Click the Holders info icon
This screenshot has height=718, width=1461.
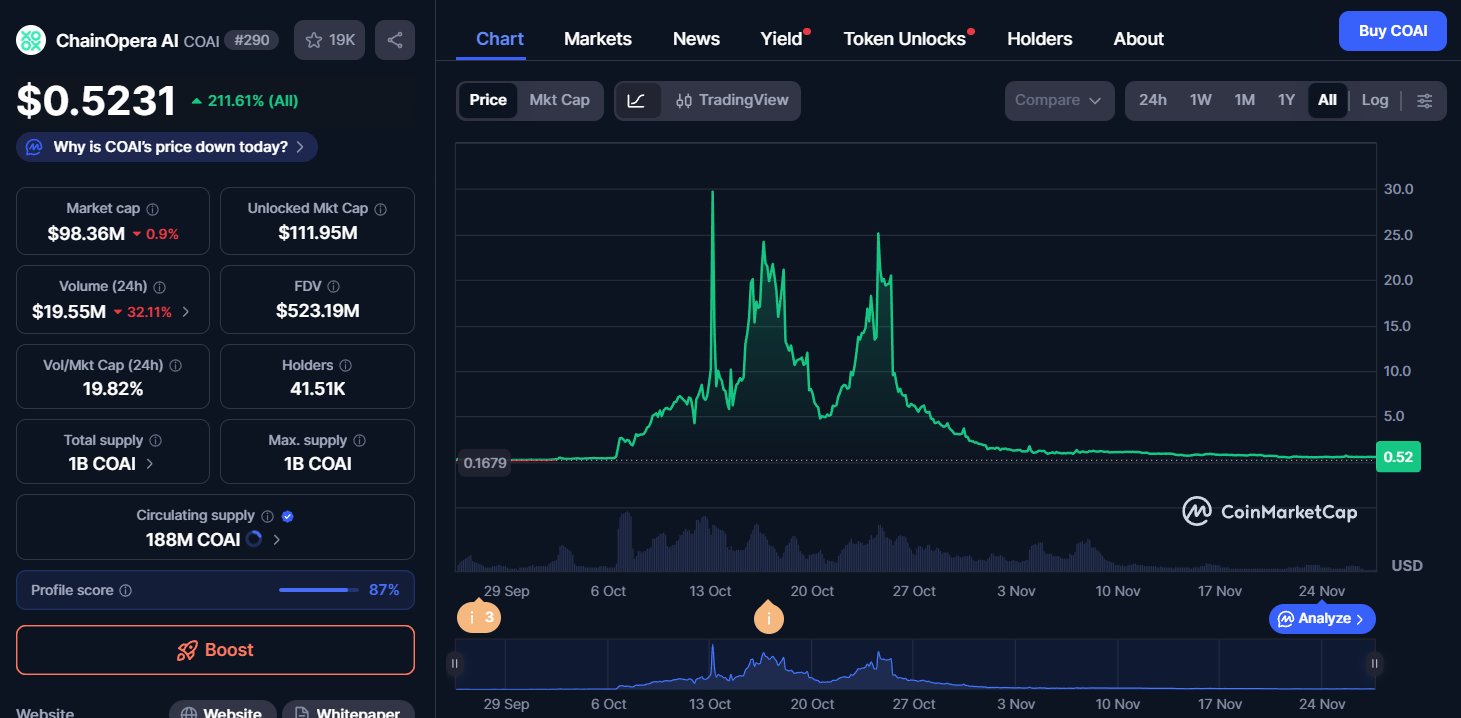345,366
